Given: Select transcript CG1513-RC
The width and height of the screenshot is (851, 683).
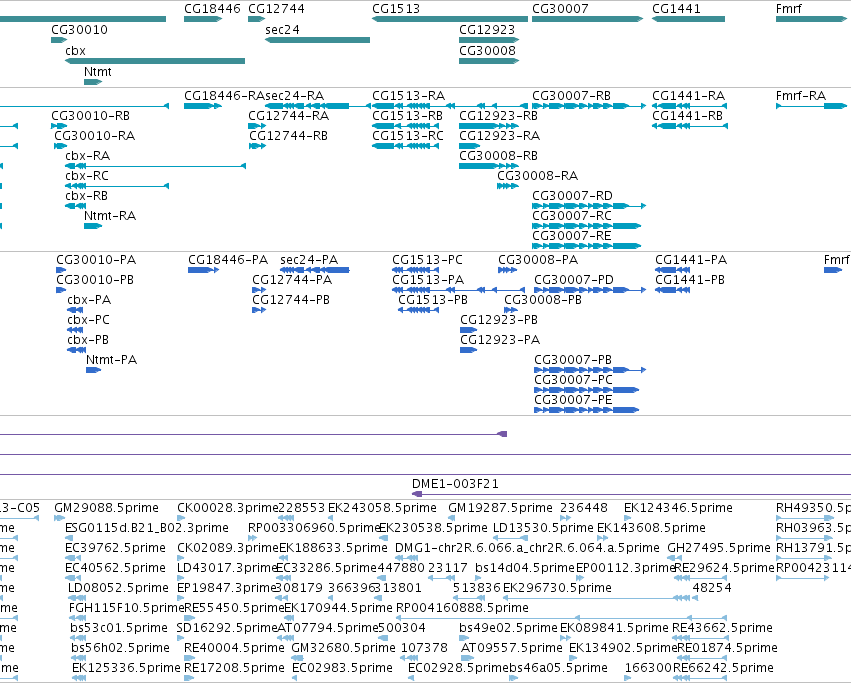Looking at the screenshot, I should pyautogui.click(x=408, y=136).
